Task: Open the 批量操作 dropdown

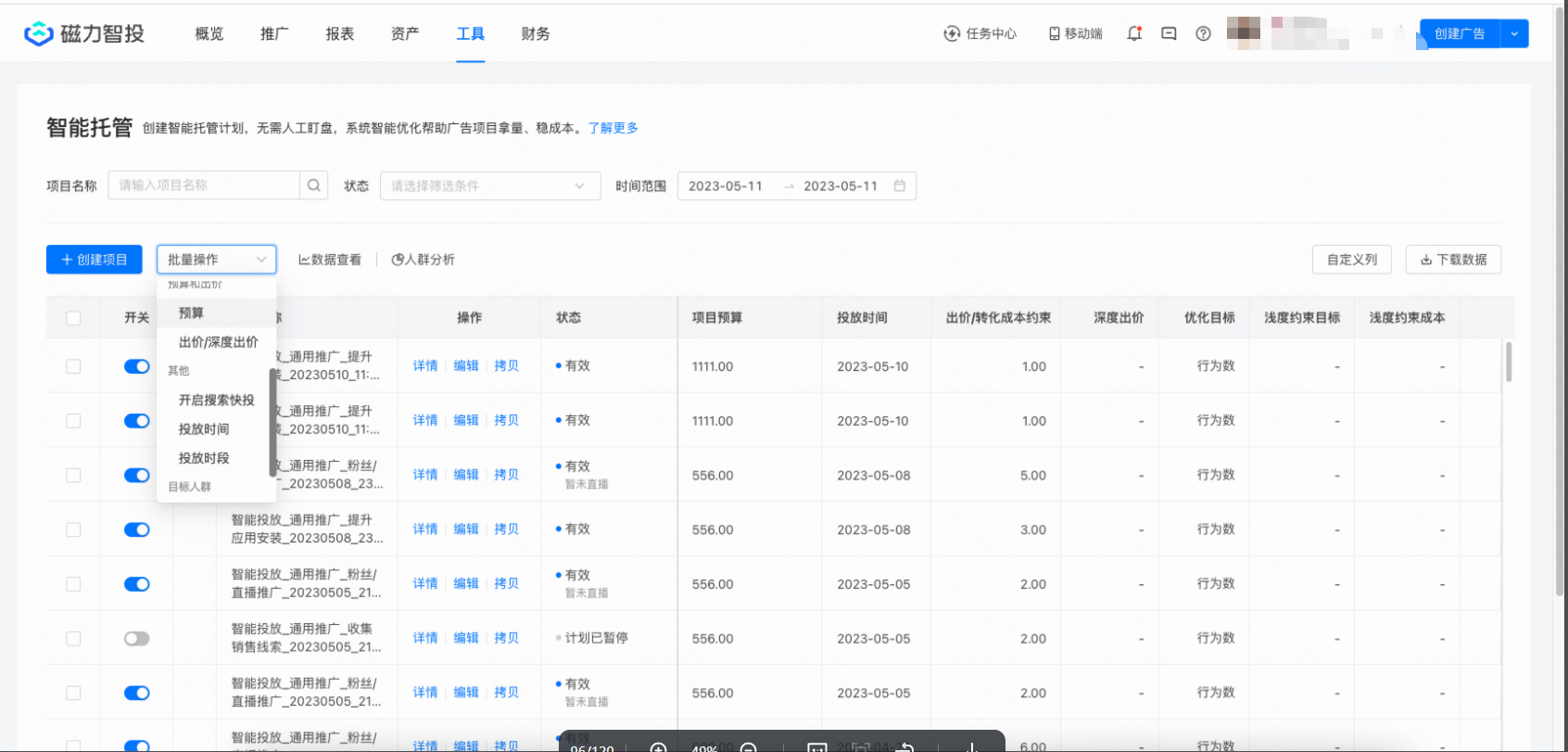Action: coord(217,260)
